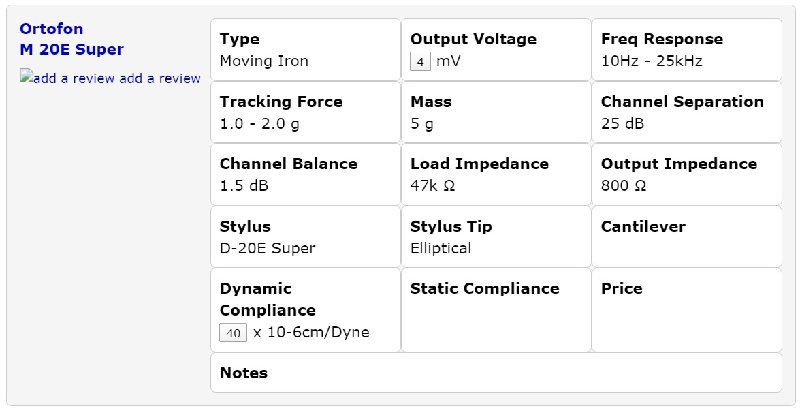Select the Stylus D-20E Super cell
800x415 pixels.
305,237
